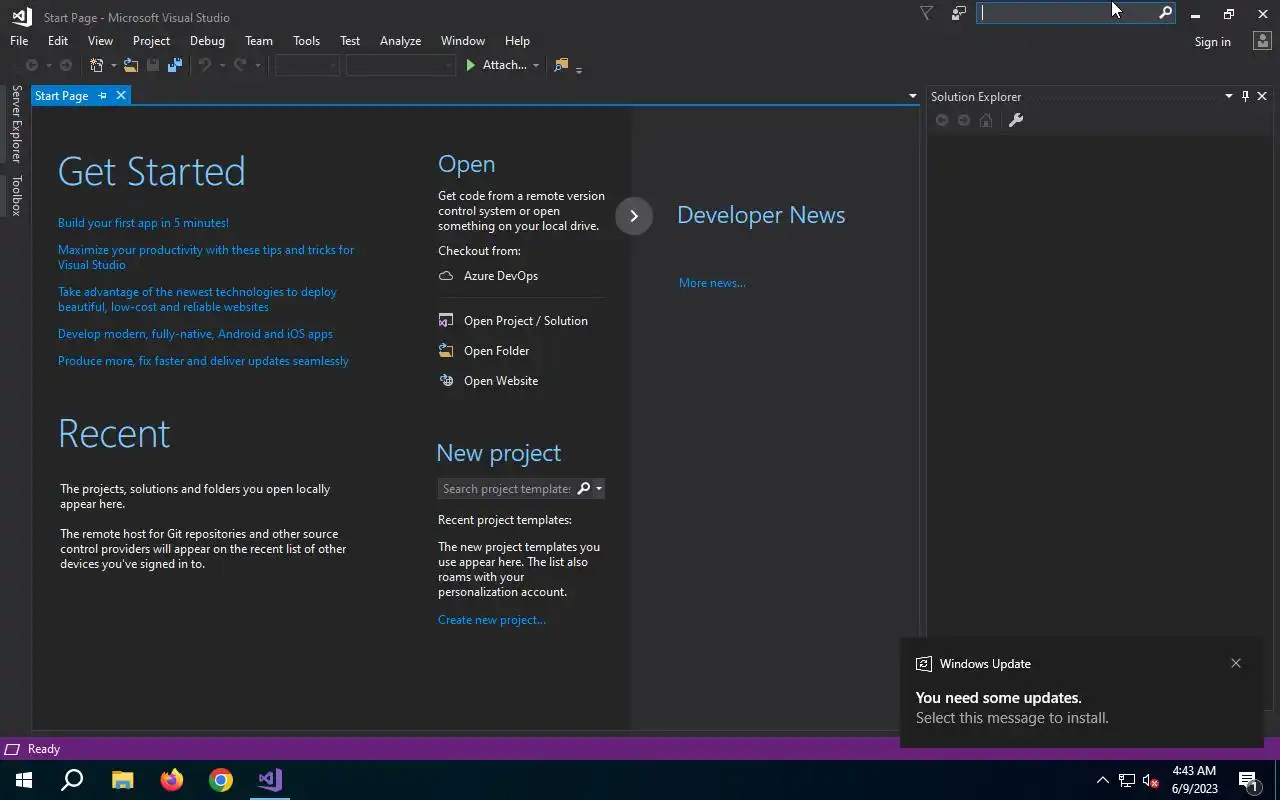Click the Send Feedback icon
1280x800 pixels.
(958, 13)
